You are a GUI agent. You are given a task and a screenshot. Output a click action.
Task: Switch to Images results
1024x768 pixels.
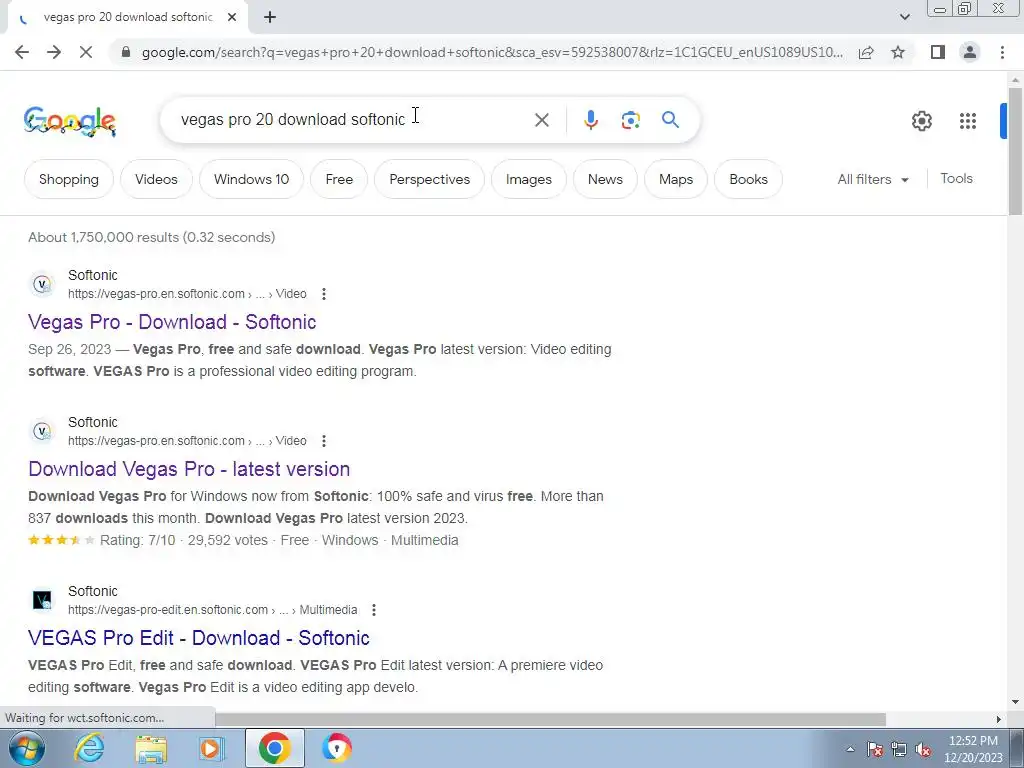pyautogui.click(x=528, y=179)
